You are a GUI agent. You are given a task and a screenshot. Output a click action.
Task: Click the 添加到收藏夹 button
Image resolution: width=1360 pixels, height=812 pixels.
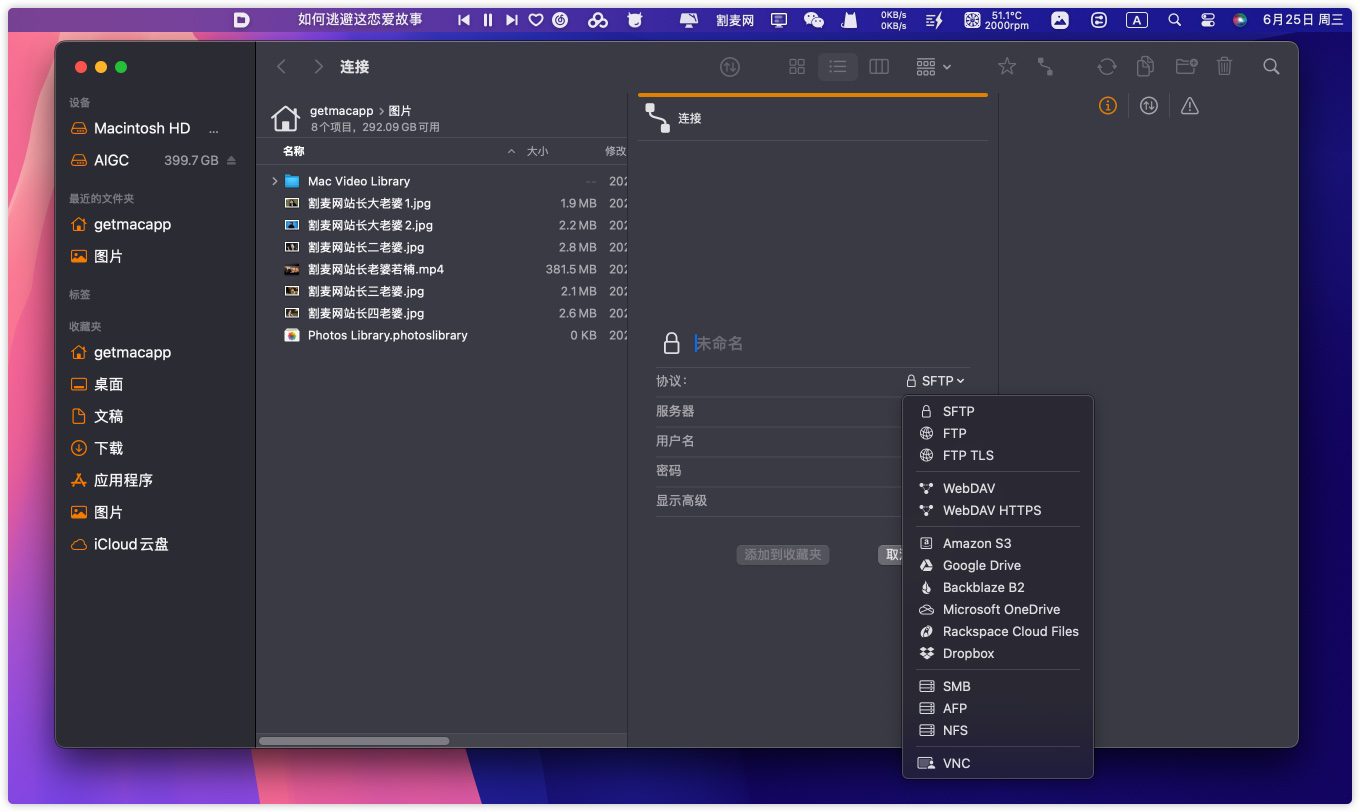pyautogui.click(x=783, y=555)
